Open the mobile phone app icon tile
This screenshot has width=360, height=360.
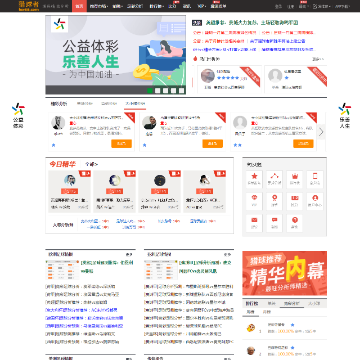[315, 179]
